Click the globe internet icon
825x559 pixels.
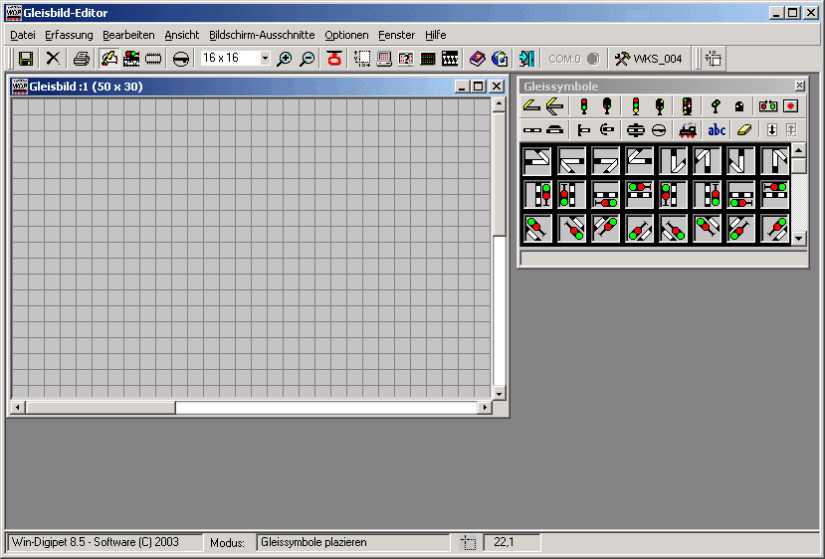coord(499,58)
